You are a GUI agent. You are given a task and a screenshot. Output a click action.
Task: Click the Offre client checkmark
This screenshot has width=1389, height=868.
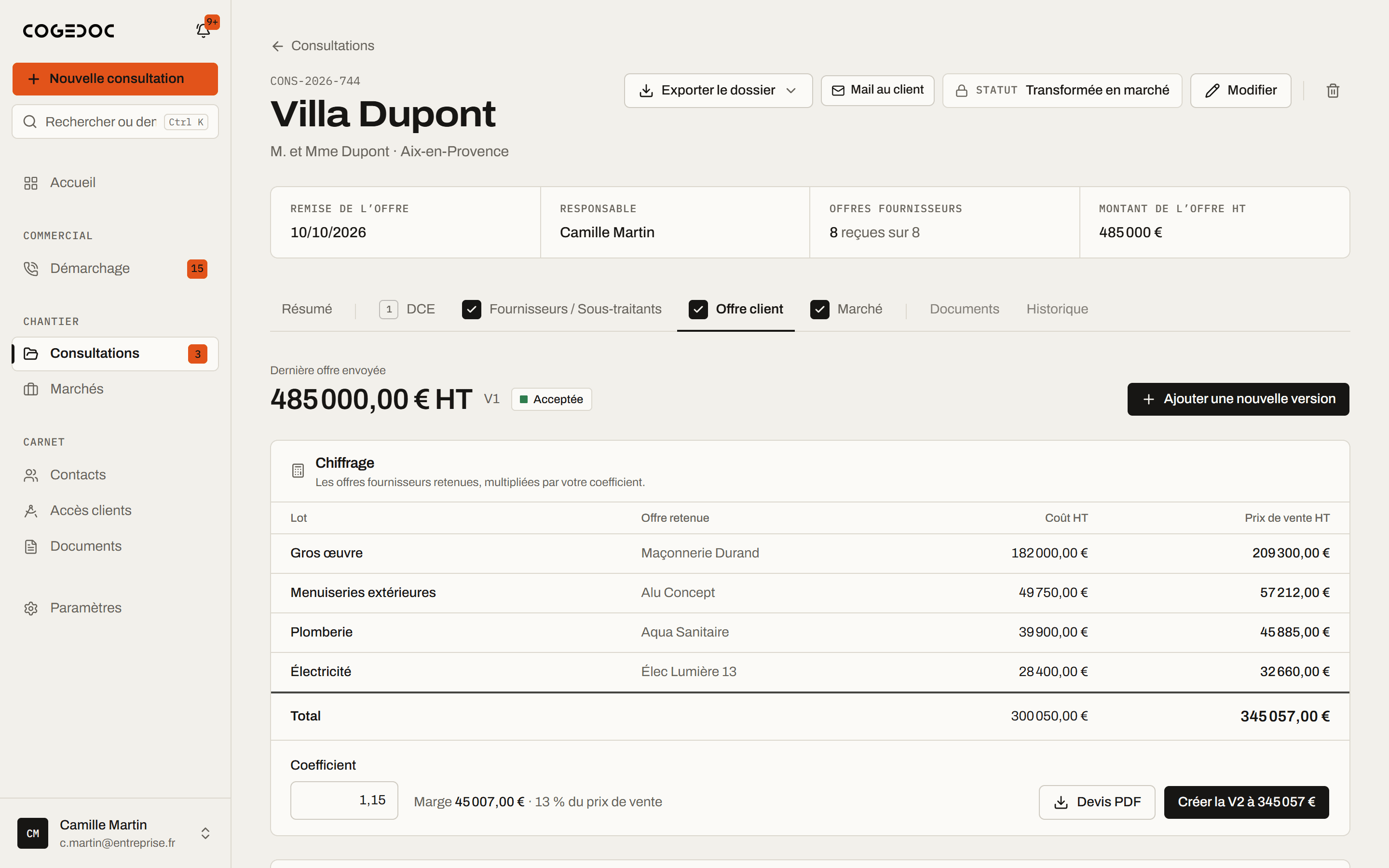click(698, 310)
